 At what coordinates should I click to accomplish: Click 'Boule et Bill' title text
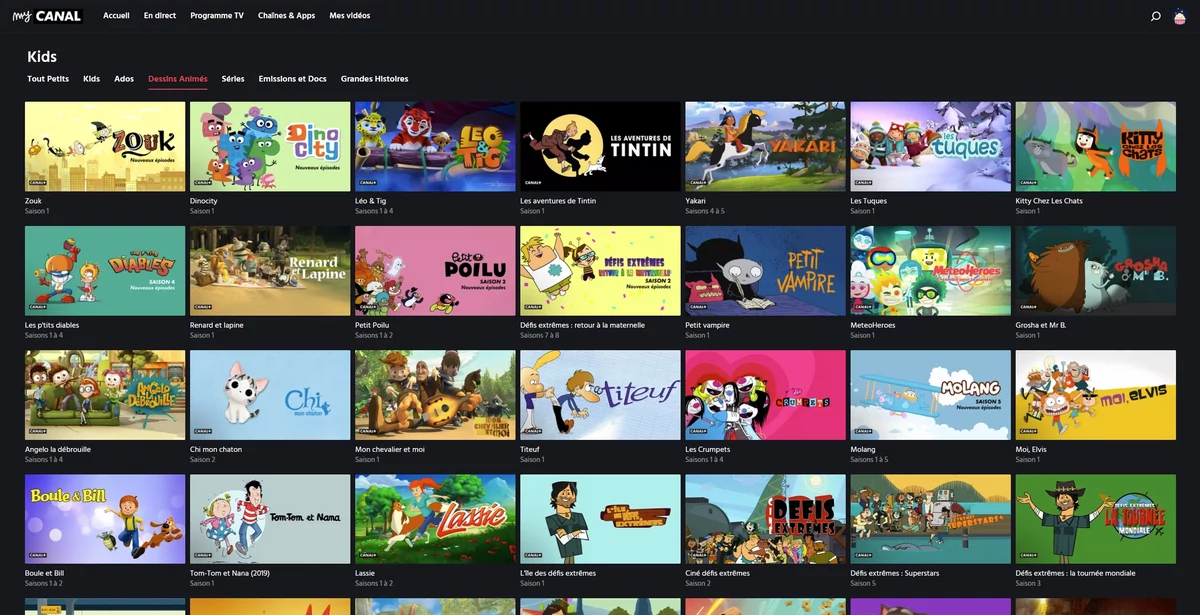[45, 574]
